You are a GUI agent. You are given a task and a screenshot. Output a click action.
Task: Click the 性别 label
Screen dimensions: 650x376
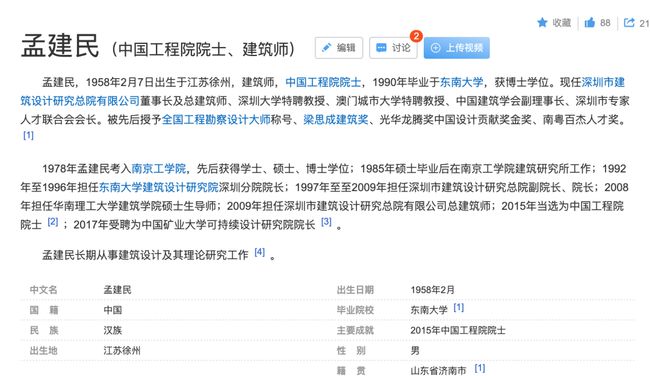tap(351, 351)
